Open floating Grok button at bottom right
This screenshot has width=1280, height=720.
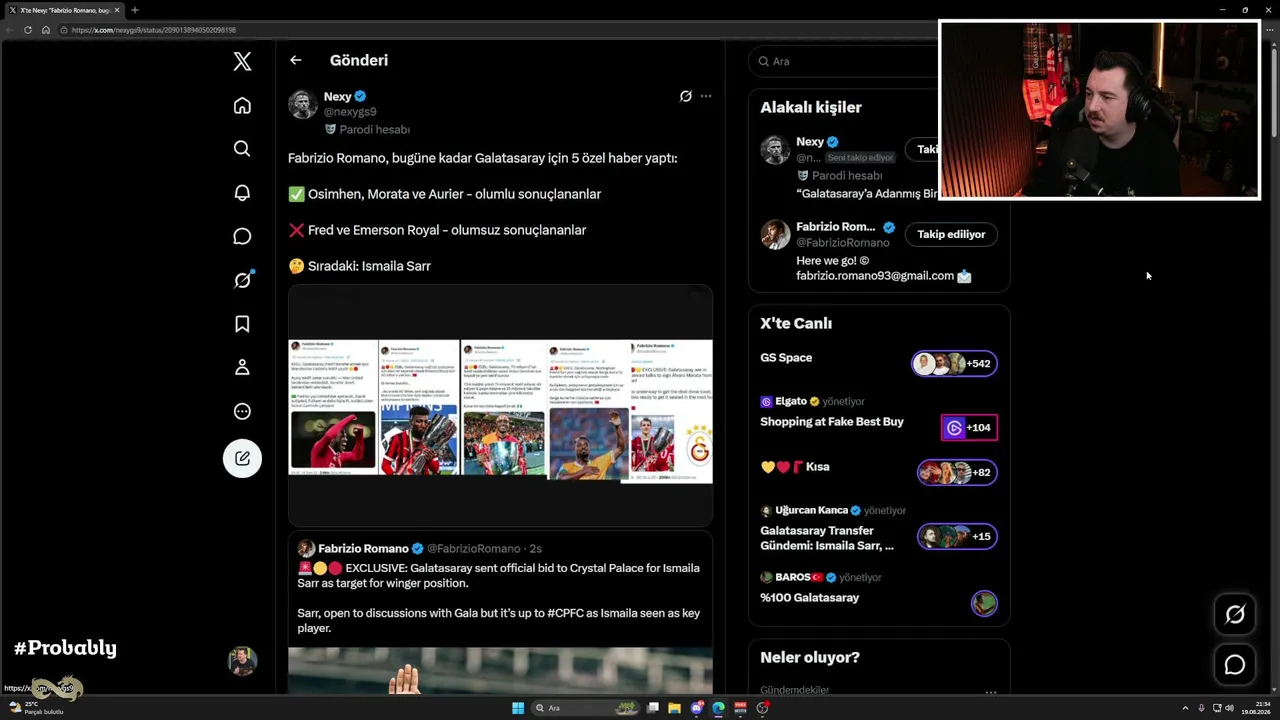(x=1235, y=614)
